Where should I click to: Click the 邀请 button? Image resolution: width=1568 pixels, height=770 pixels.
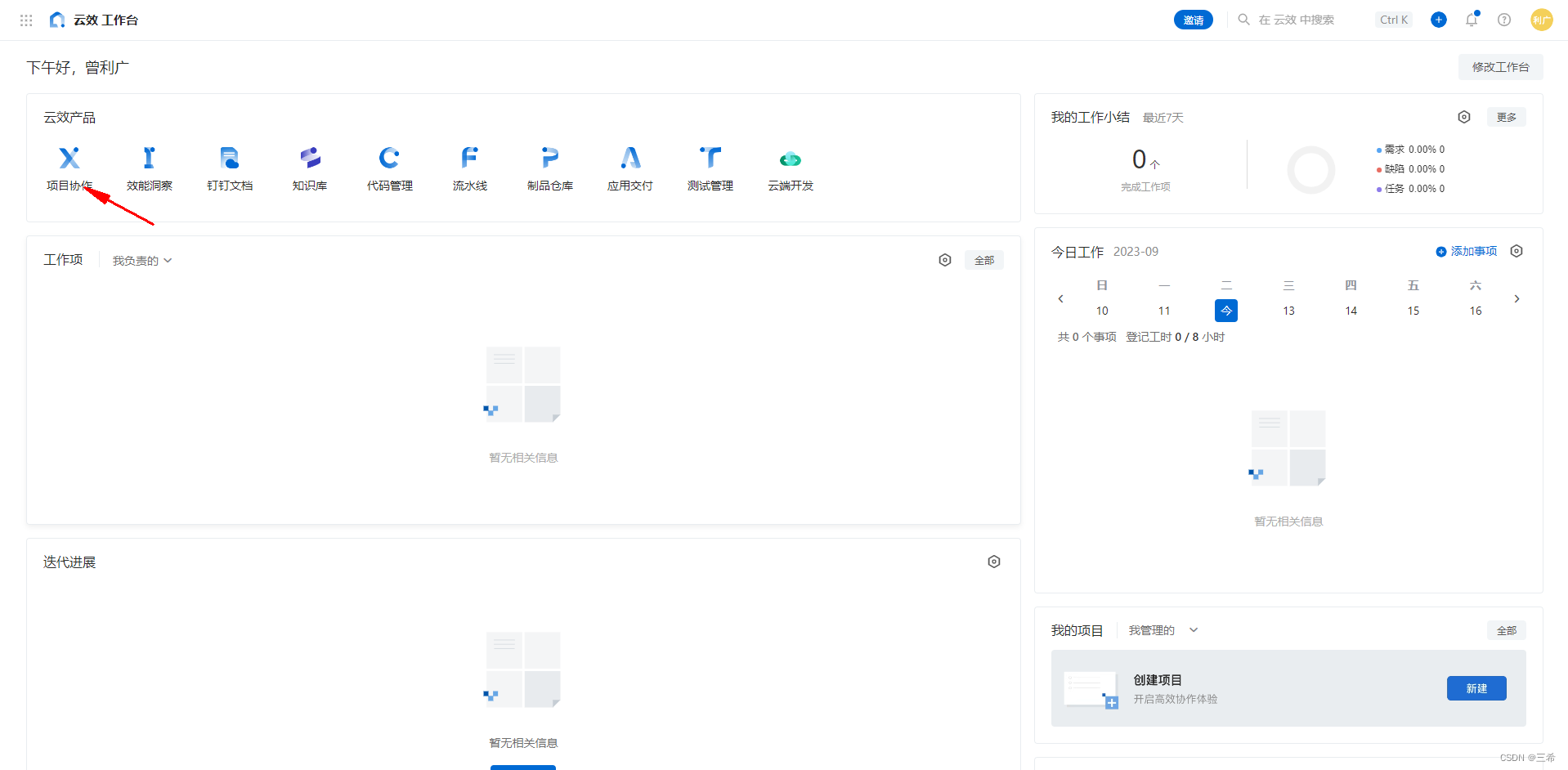[x=1194, y=20]
